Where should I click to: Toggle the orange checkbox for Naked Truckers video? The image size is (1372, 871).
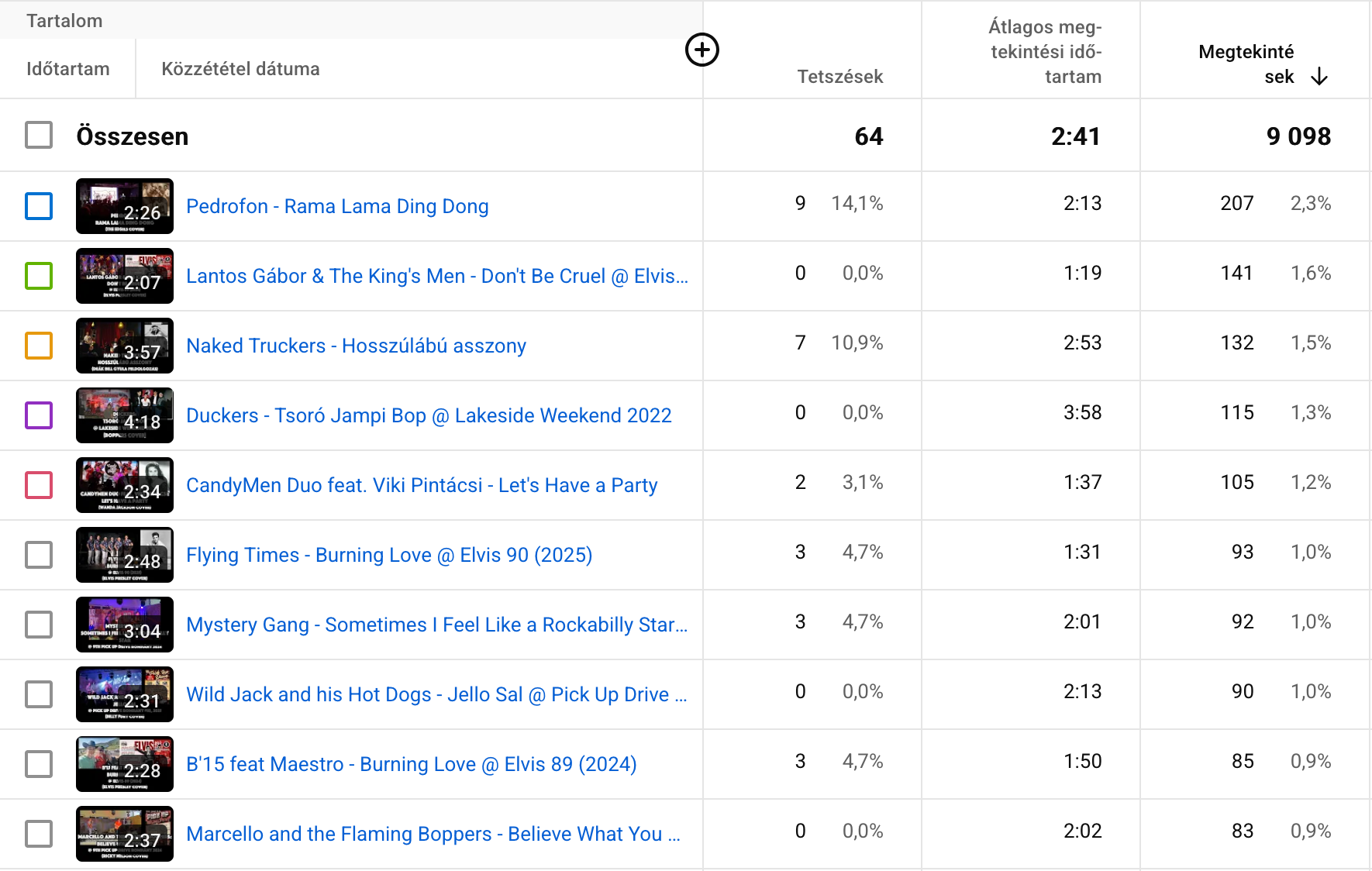(39, 346)
